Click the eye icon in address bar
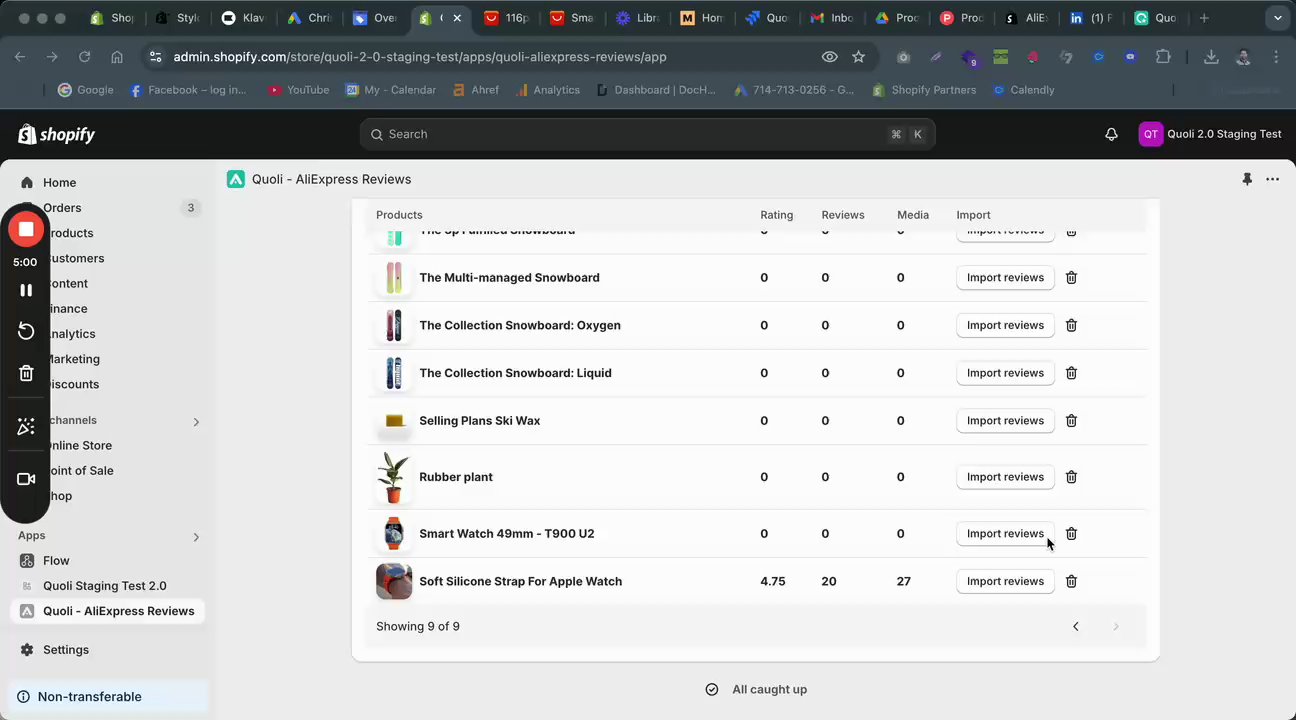The height and width of the screenshot is (720, 1296). pos(829,57)
